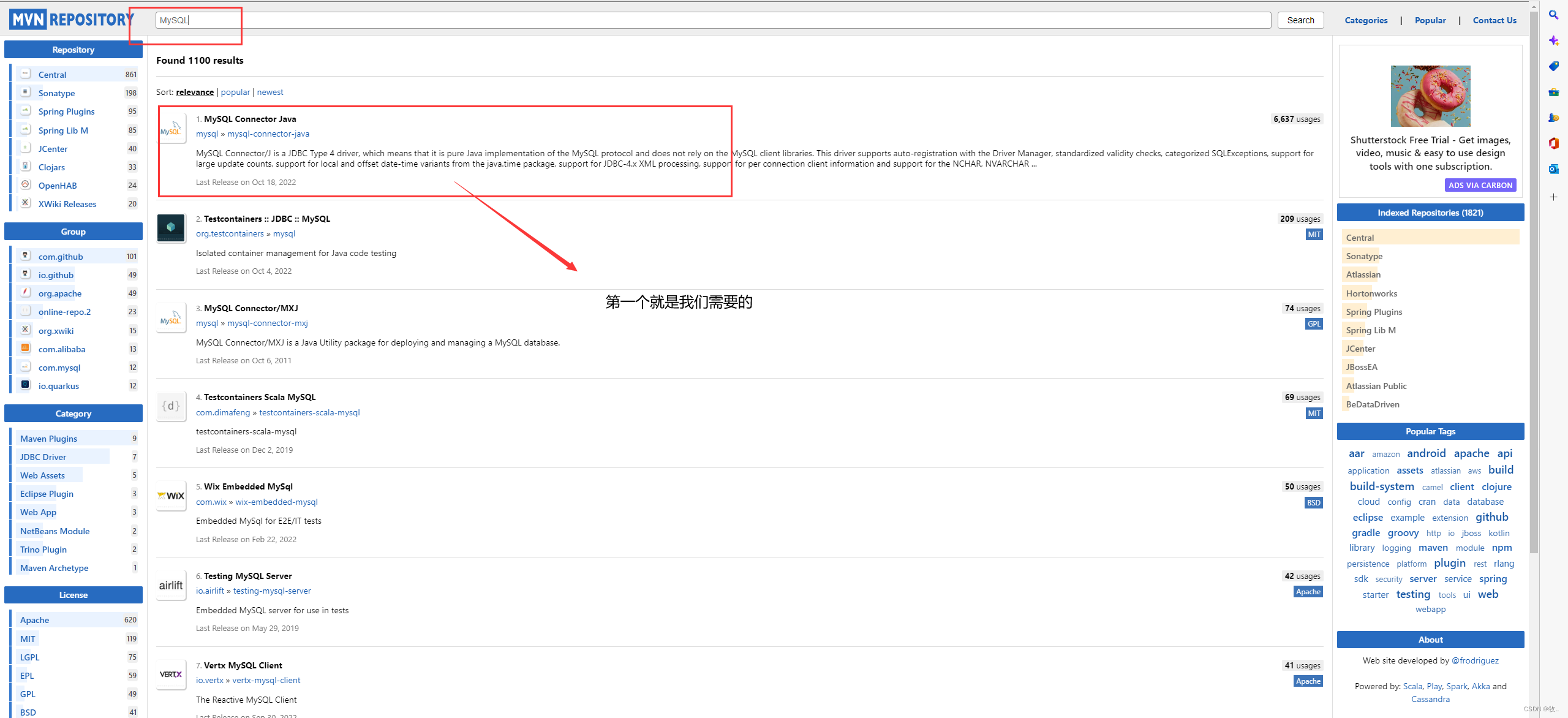Image resolution: width=1568 pixels, height=718 pixels.
Task: Filter by LGPL license
Action: click(x=29, y=657)
